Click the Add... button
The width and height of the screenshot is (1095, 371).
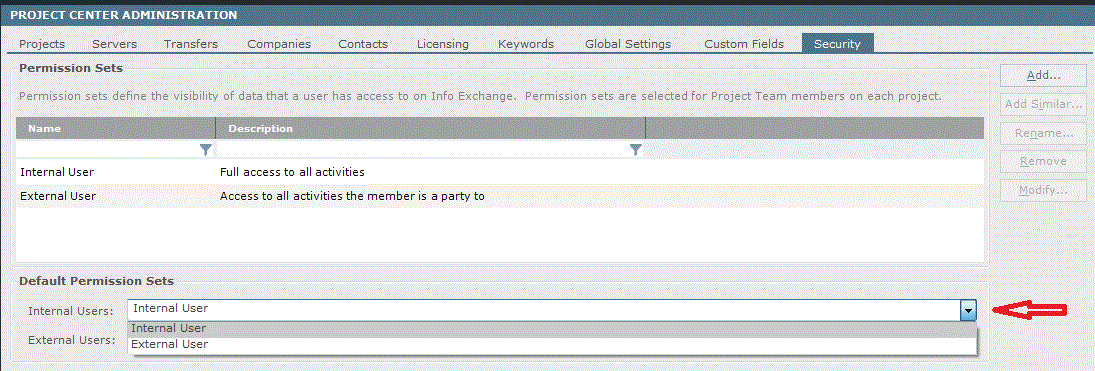tap(1044, 75)
